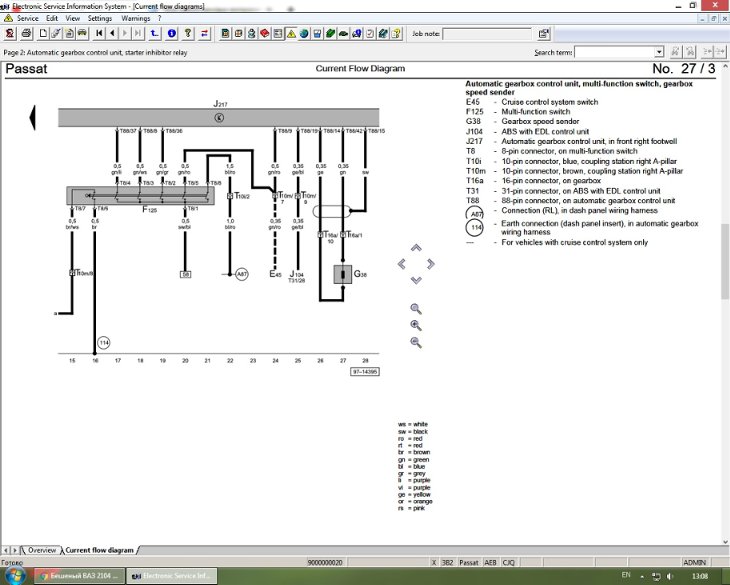Click the 'ge = yellow' color code entry
Viewport: 730px width, 585px height.
(414, 495)
